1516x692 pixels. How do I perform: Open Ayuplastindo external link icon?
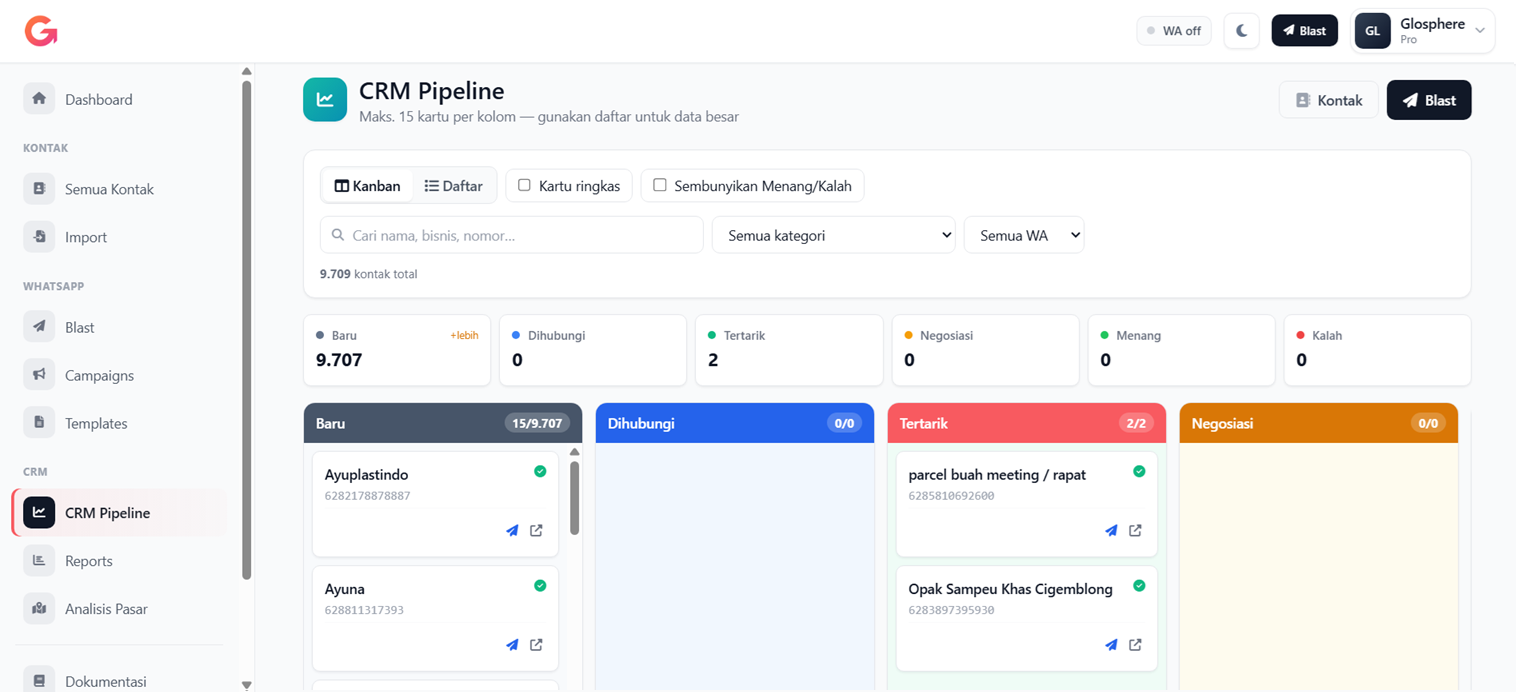(x=536, y=531)
